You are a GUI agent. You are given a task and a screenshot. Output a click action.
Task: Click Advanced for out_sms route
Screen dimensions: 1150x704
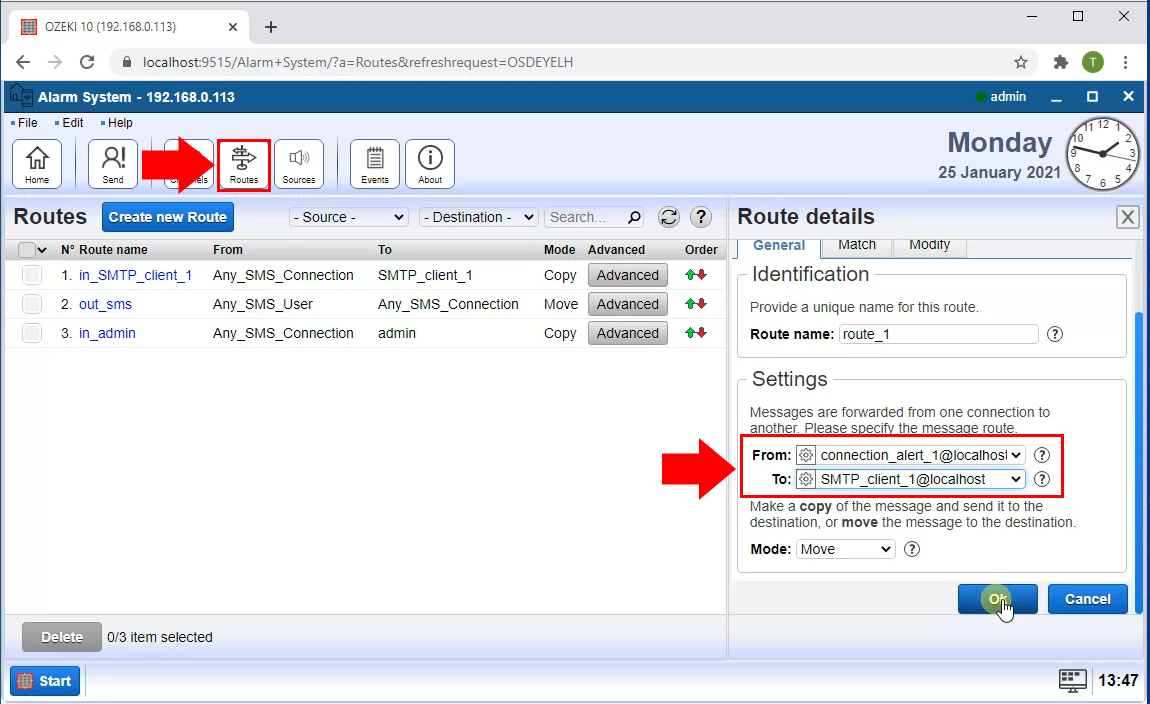pyautogui.click(x=628, y=304)
